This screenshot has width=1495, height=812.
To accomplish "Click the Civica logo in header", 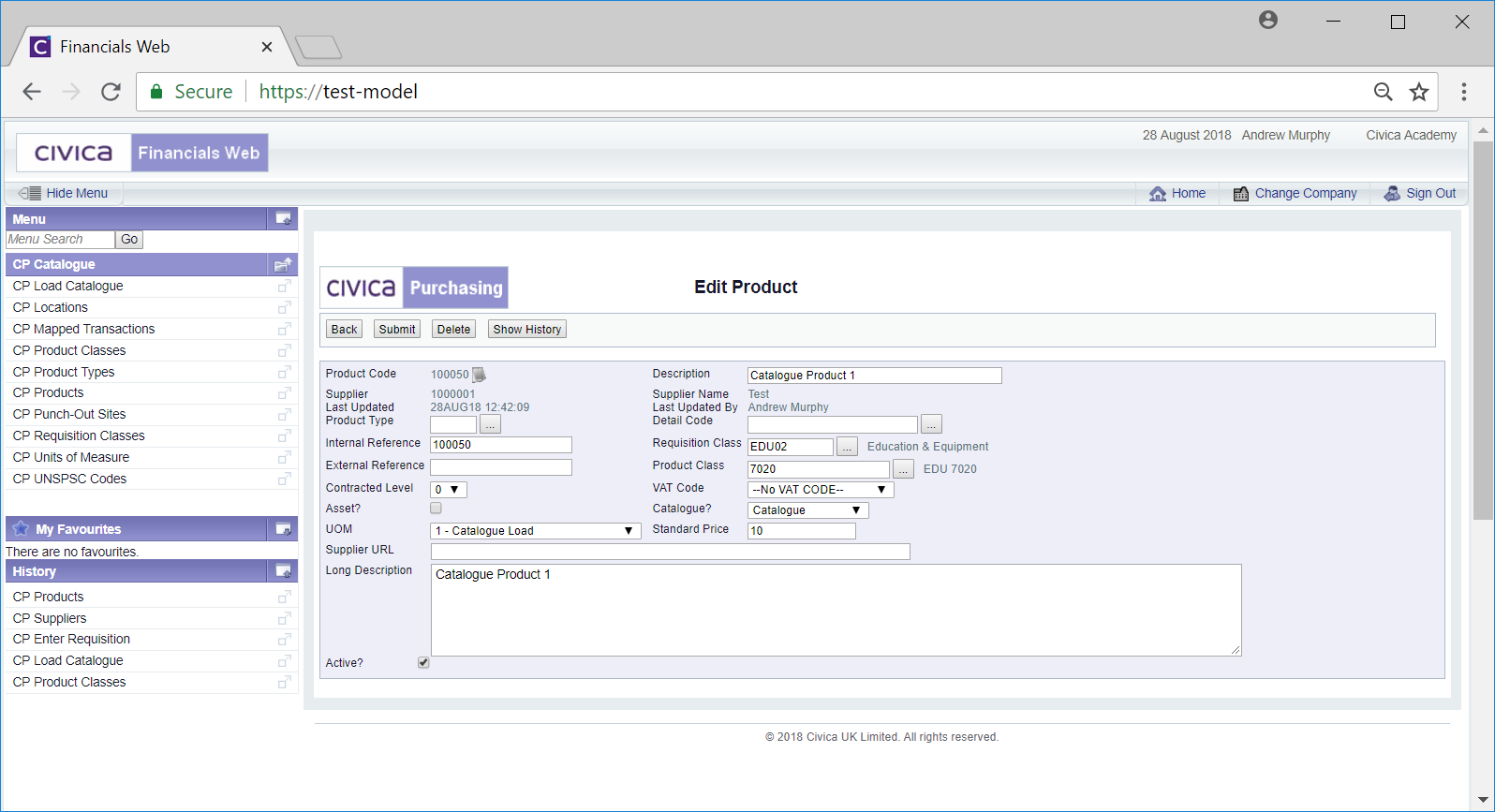I will coord(74,153).
